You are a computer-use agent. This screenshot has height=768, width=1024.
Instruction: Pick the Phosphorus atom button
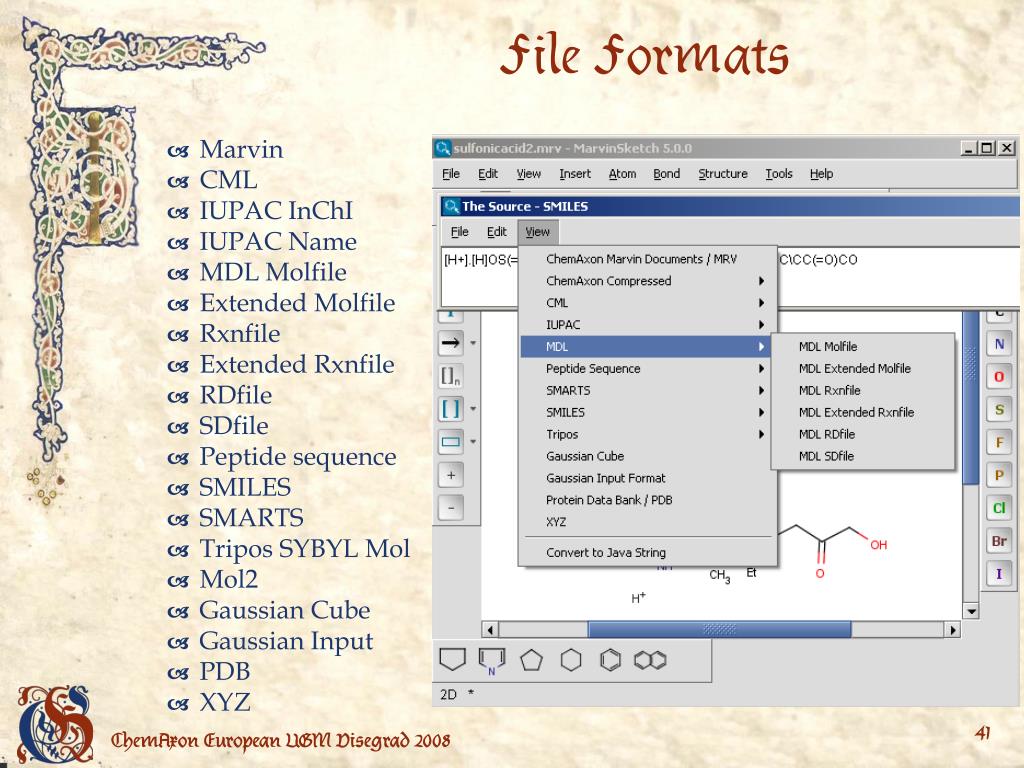click(999, 475)
